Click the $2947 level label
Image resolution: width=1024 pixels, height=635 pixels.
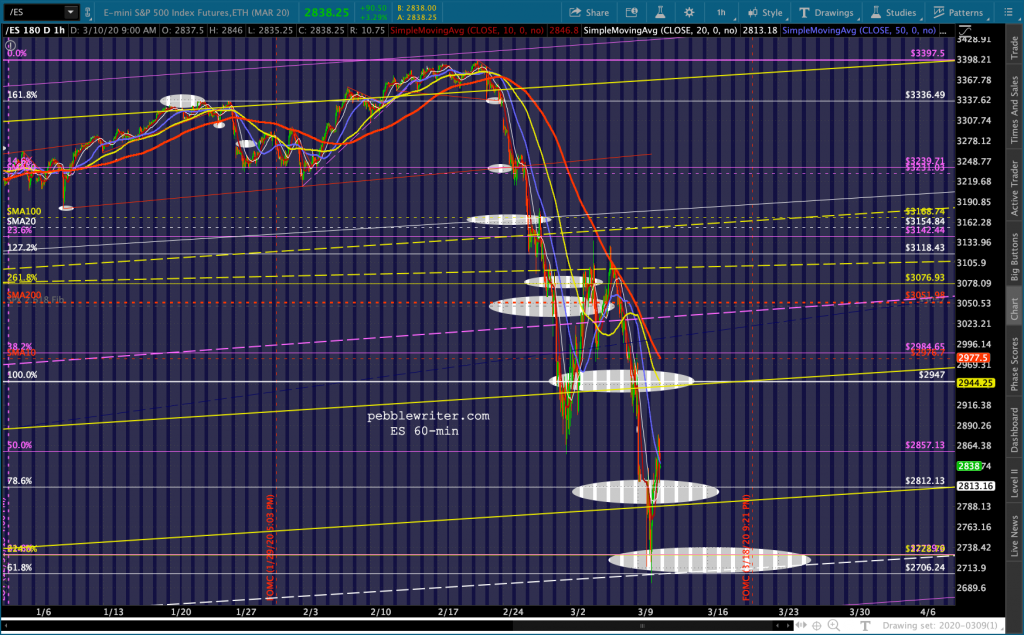tap(931, 374)
